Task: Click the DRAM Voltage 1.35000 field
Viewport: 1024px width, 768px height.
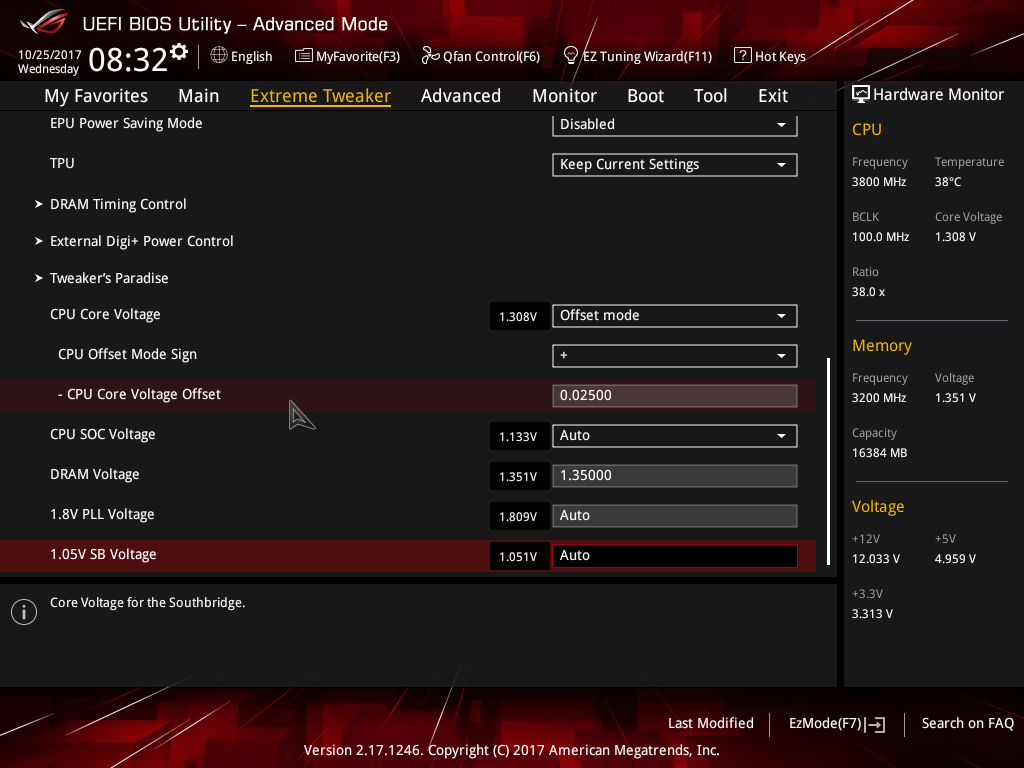Action: point(675,475)
